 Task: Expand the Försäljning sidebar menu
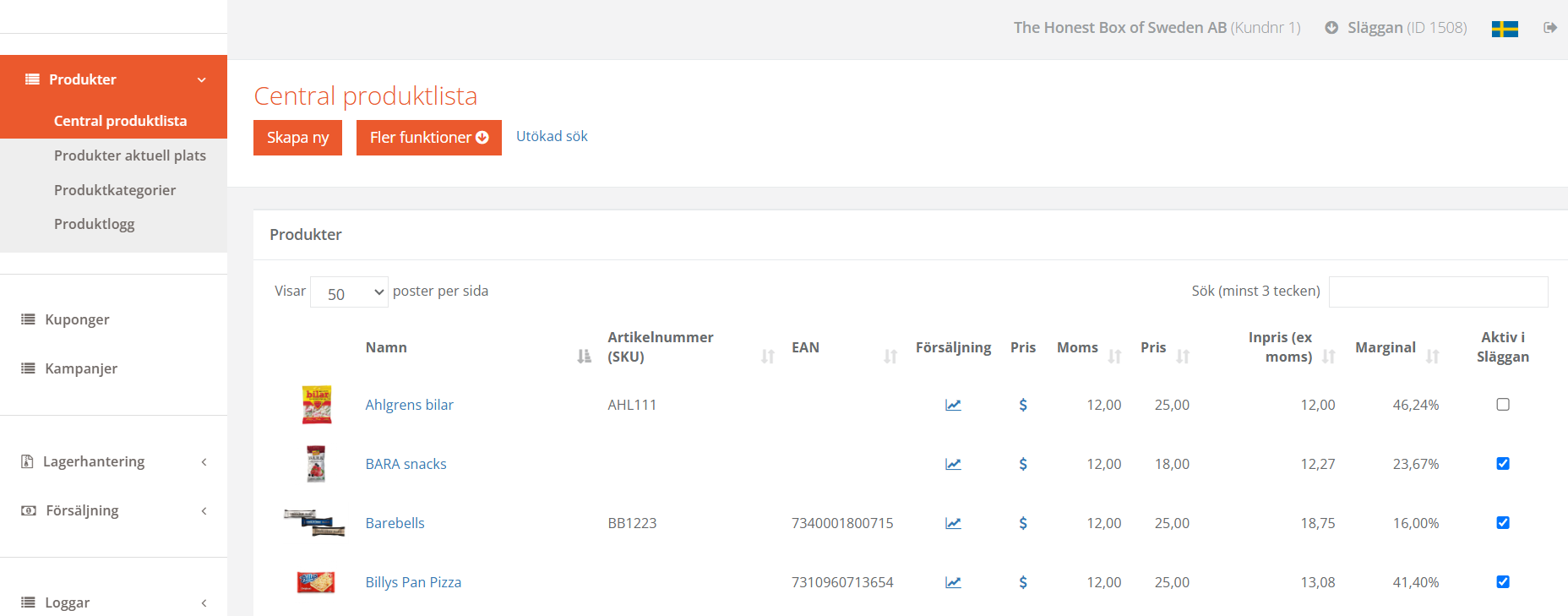point(113,510)
